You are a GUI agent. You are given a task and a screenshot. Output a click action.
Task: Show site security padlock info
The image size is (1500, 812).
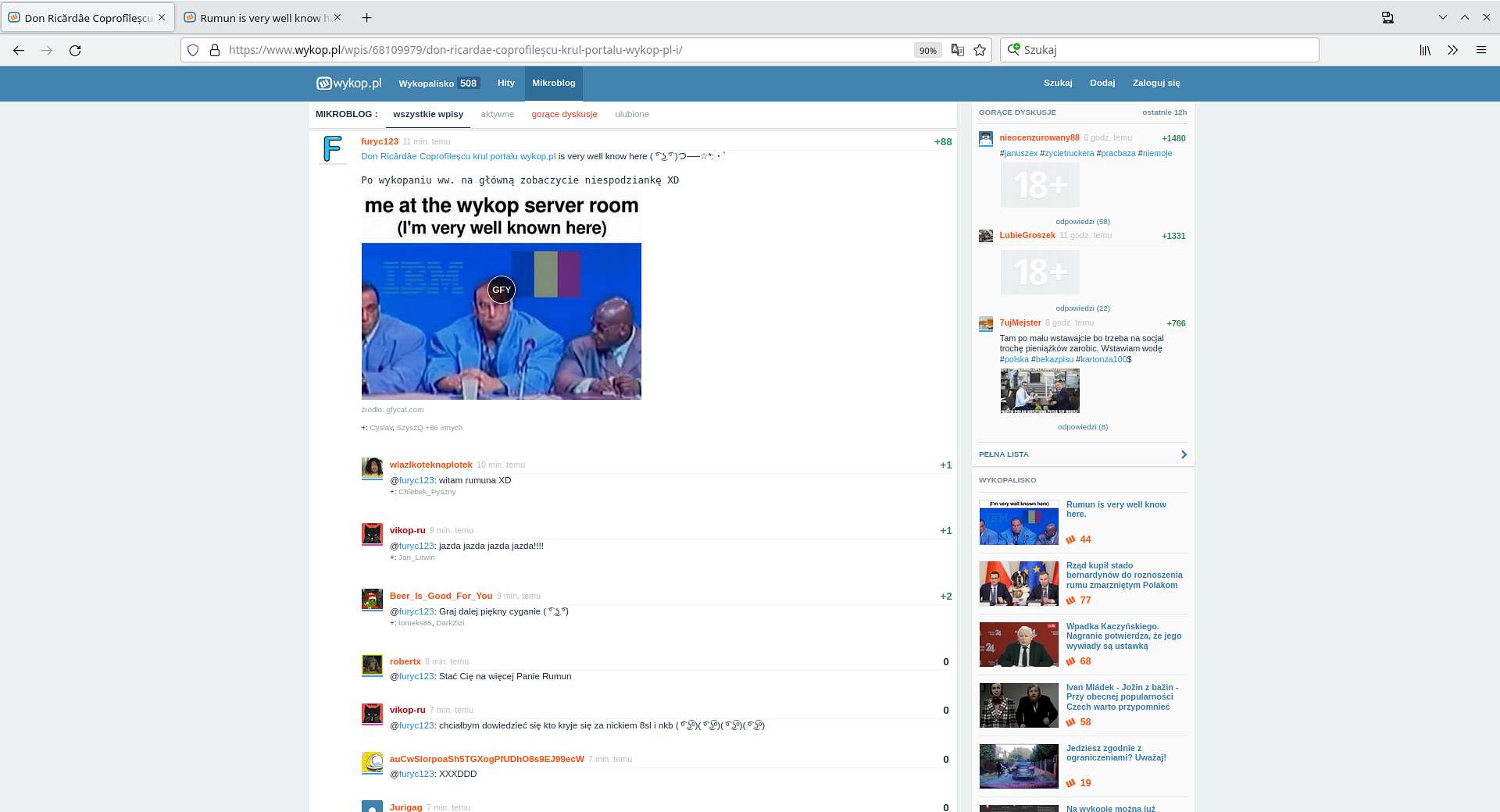[x=214, y=50]
